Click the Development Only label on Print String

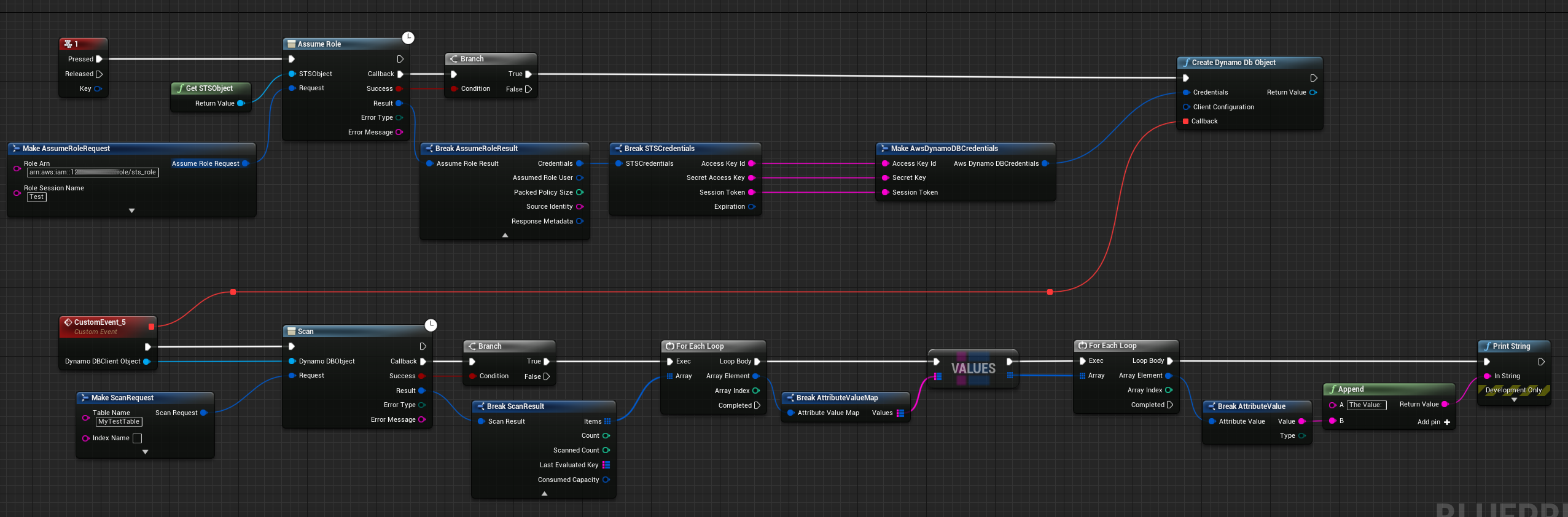[1513, 390]
